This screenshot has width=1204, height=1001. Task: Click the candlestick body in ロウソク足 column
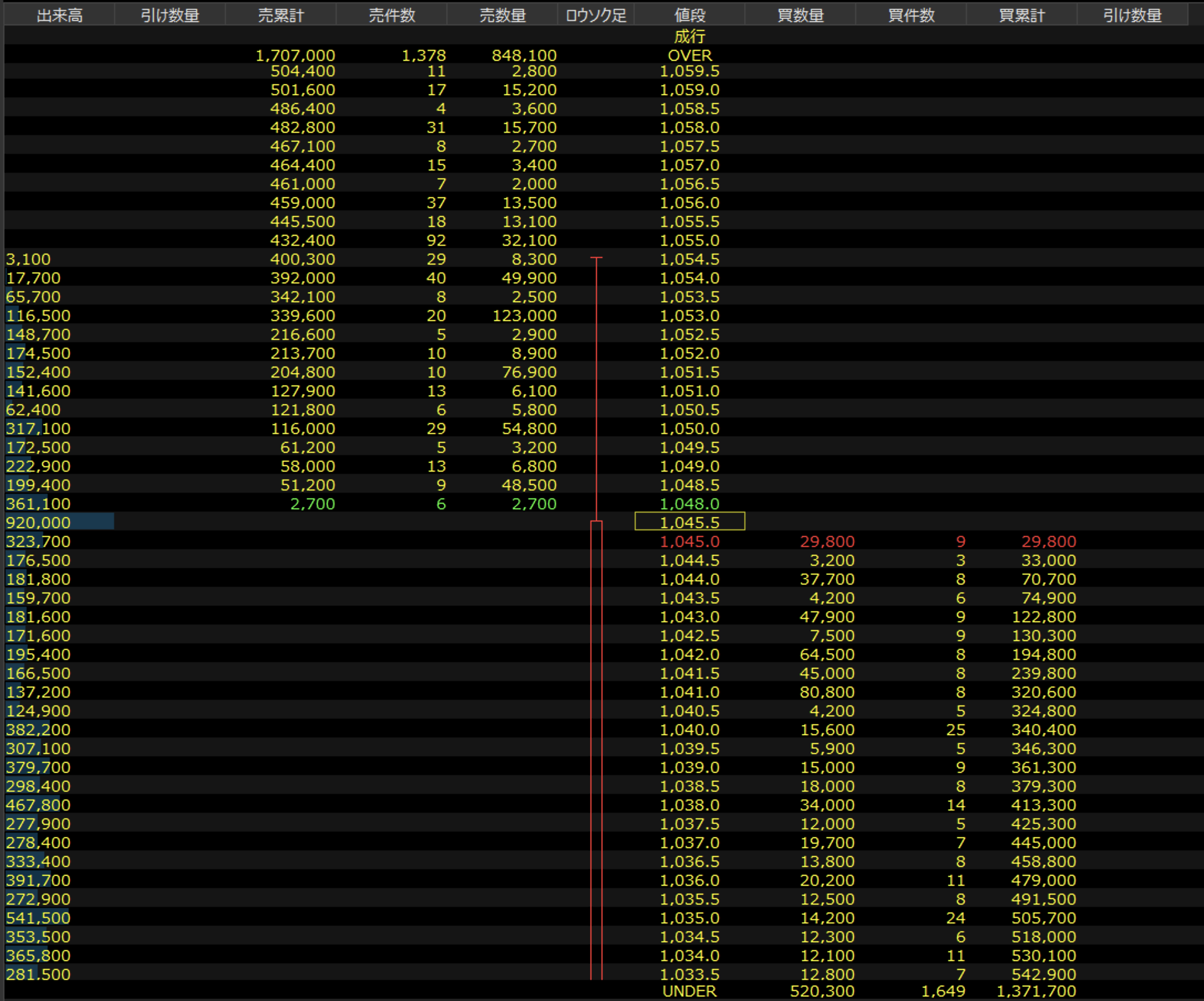(x=596, y=745)
